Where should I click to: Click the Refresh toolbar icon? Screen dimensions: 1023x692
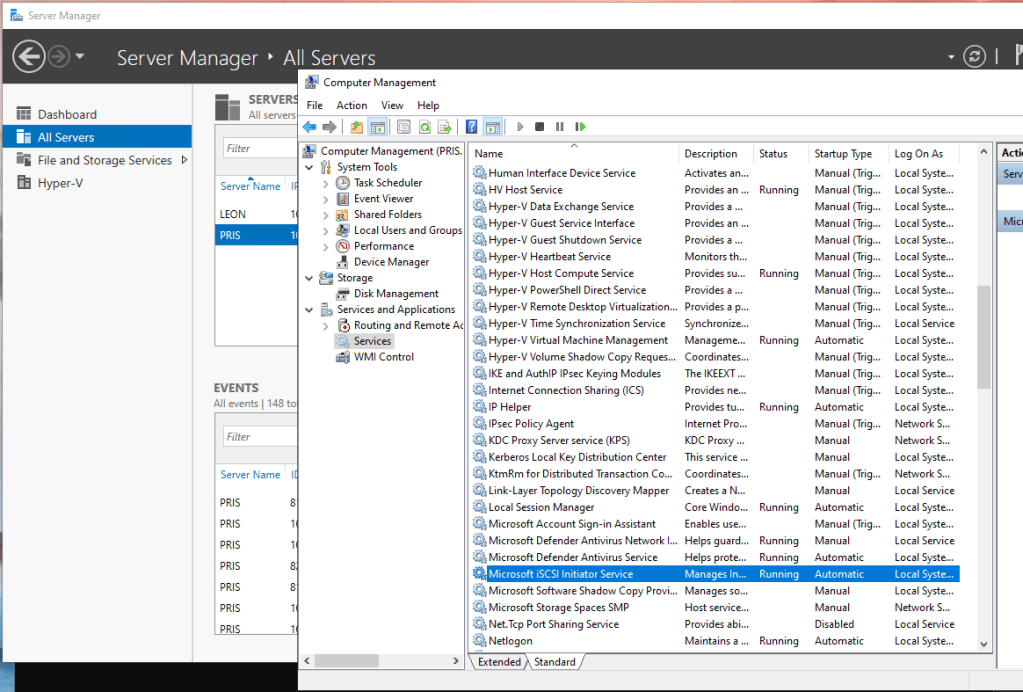tap(424, 127)
